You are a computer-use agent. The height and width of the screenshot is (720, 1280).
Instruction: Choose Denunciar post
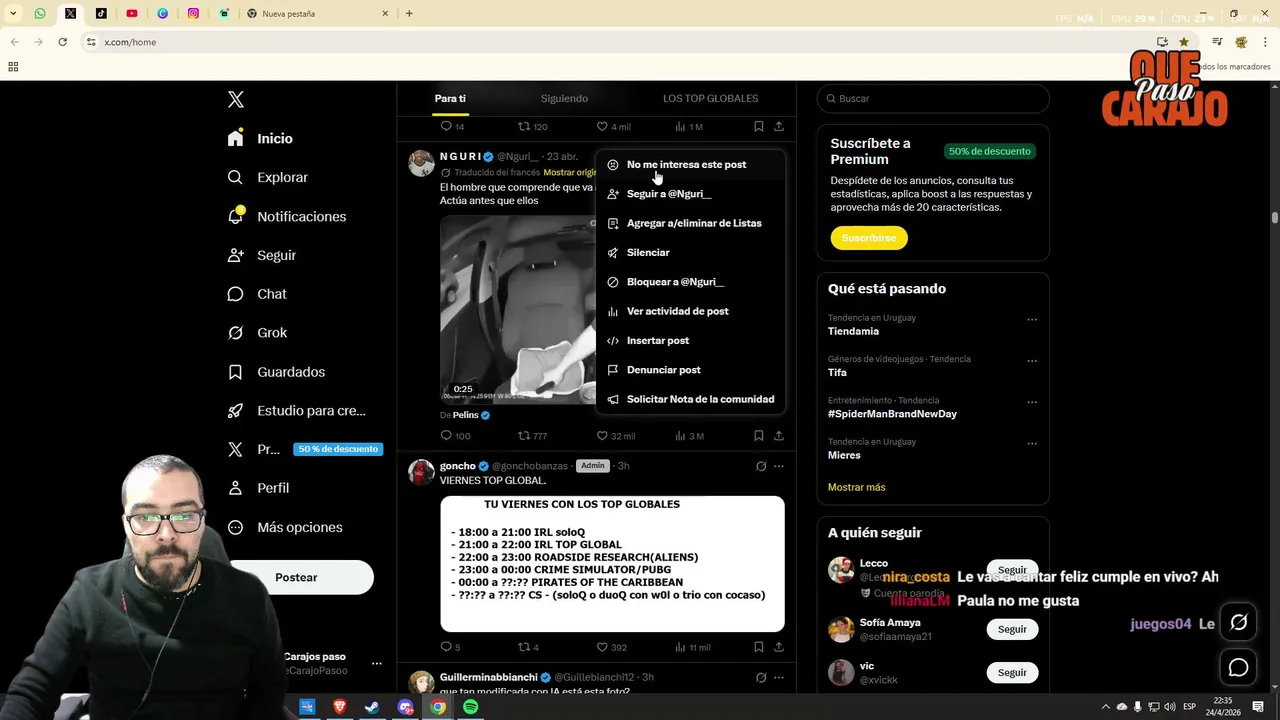coord(690,370)
